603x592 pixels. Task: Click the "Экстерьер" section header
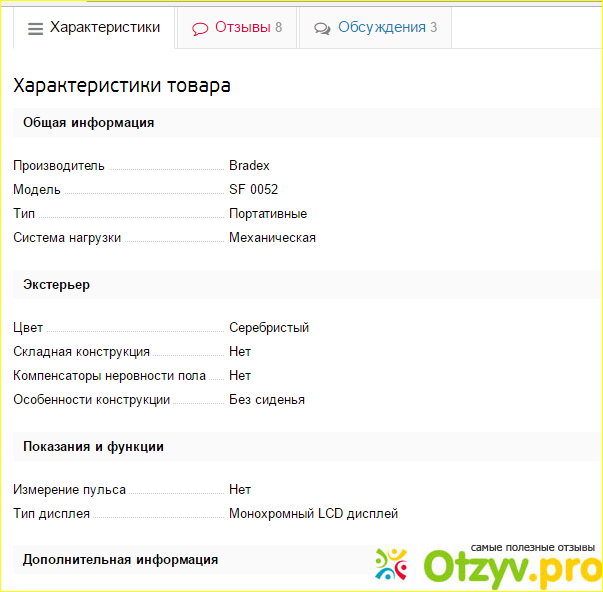(x=56, y=285)
